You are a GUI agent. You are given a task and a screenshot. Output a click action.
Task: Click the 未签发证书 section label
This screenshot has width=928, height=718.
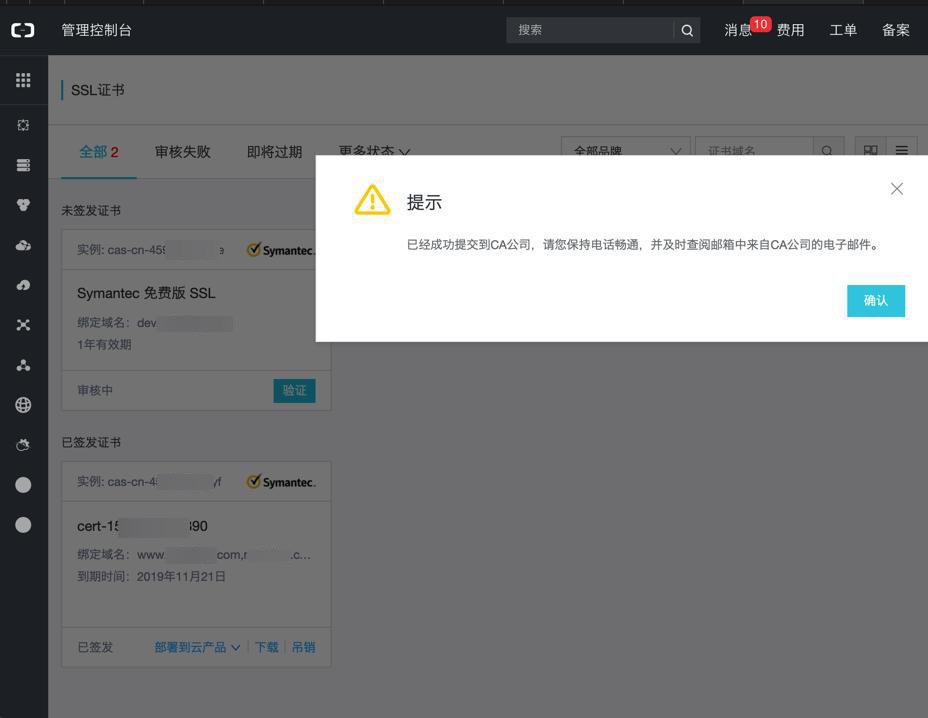(x=91, y=211)
